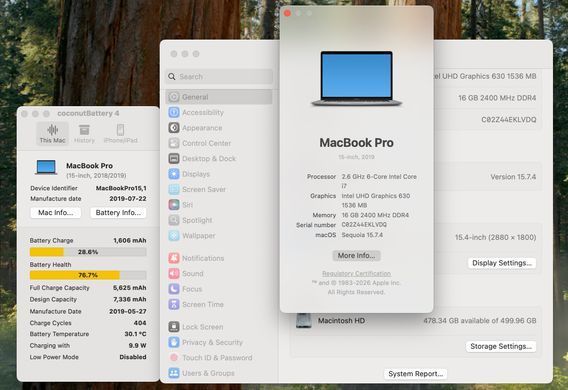Switch to iPhone/iPad tab in coconutBattery
The height and width of the screenshot is (390, 568).
[121, 134]
